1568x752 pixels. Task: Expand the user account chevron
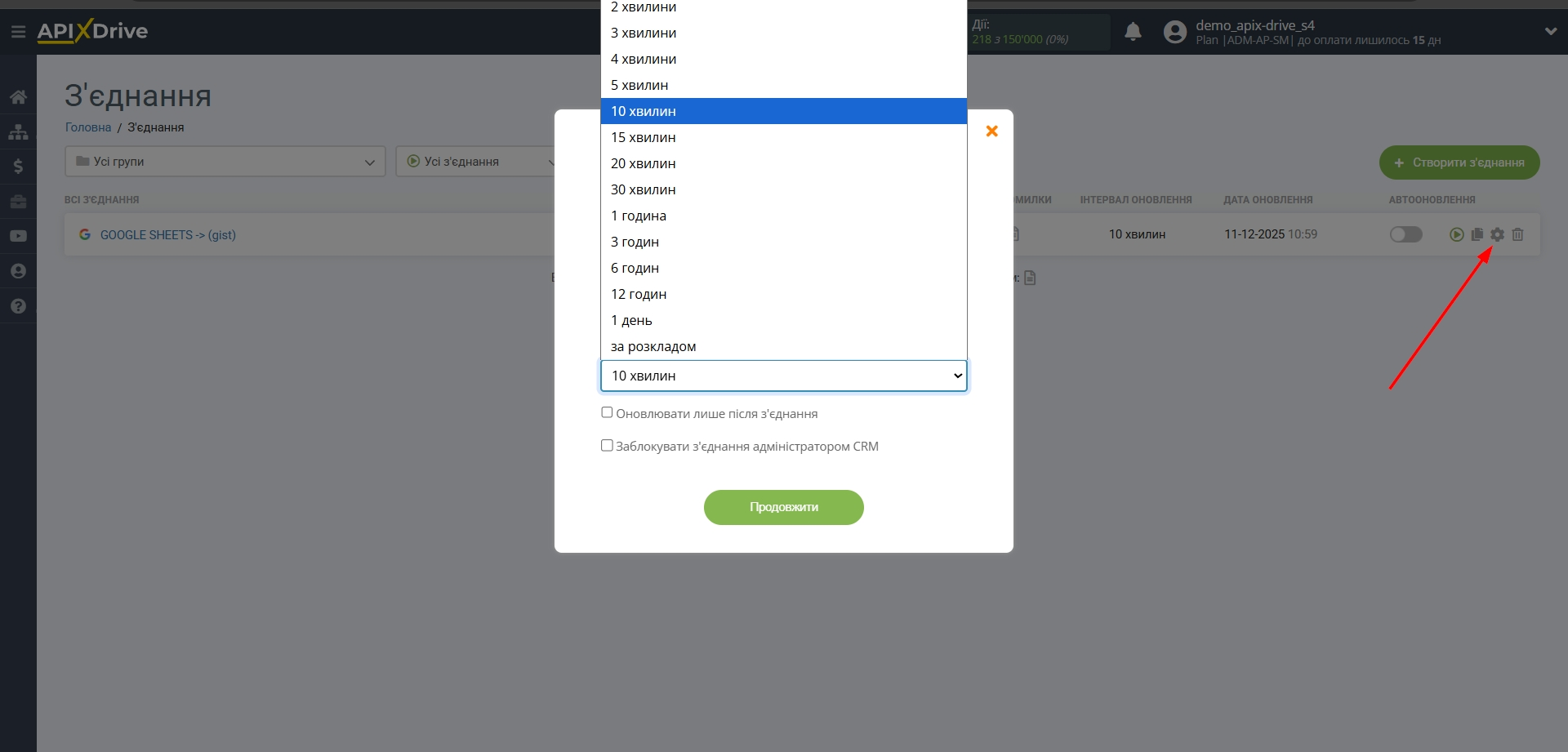[x=1551, y=32]
